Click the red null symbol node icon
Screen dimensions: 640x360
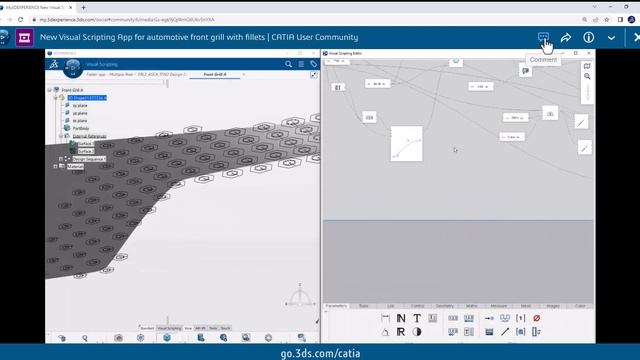(537, 318)
